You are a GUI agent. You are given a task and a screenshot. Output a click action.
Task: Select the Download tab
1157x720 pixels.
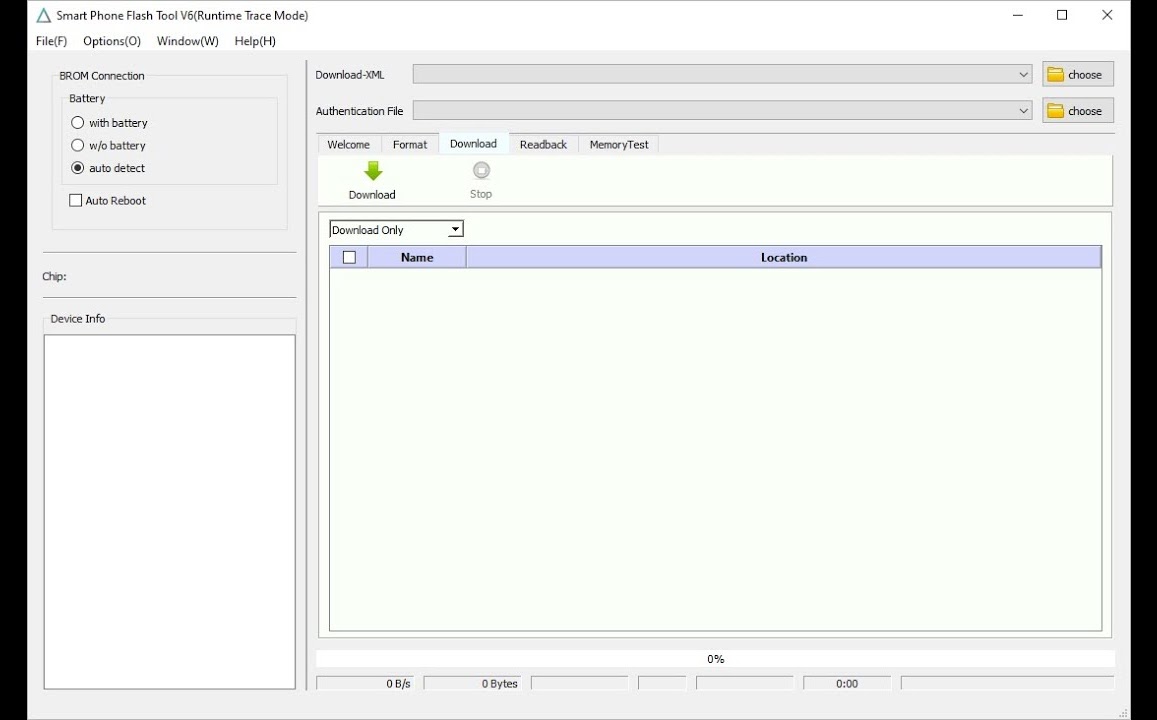[x=473, y=144]
